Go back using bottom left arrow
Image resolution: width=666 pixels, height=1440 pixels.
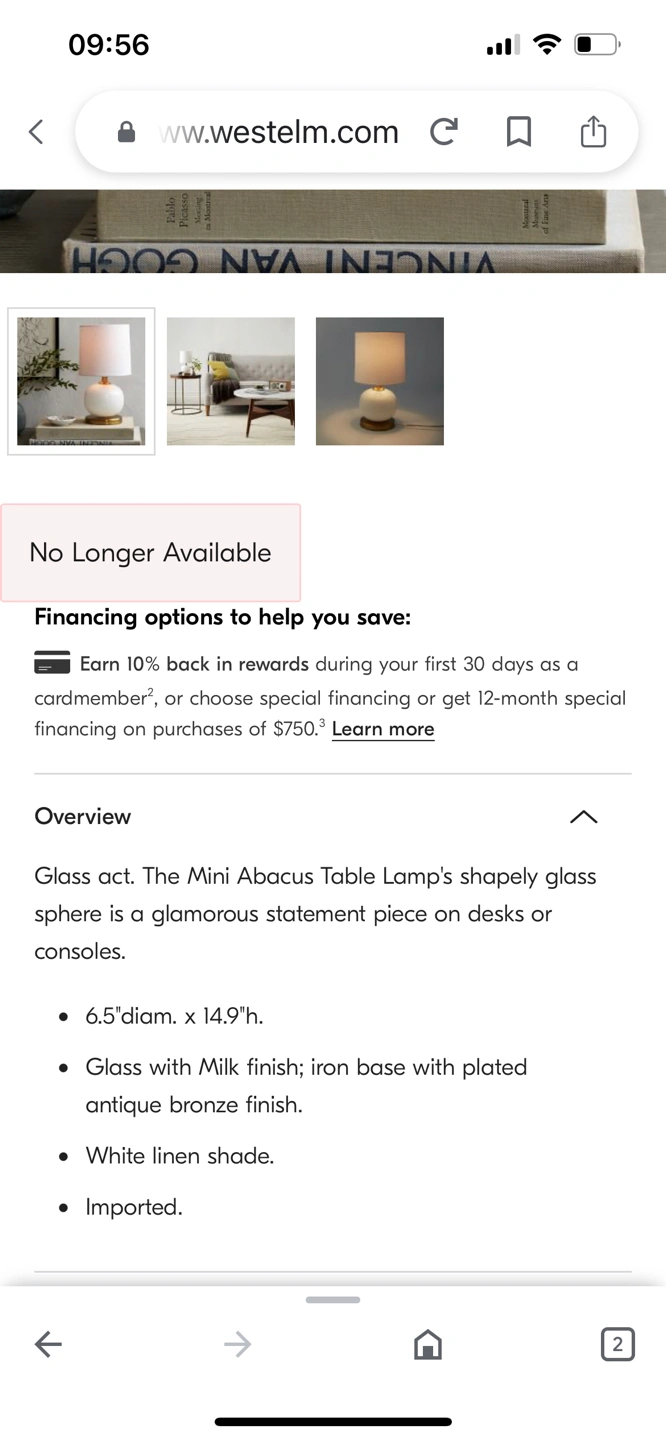(48, 1345)
